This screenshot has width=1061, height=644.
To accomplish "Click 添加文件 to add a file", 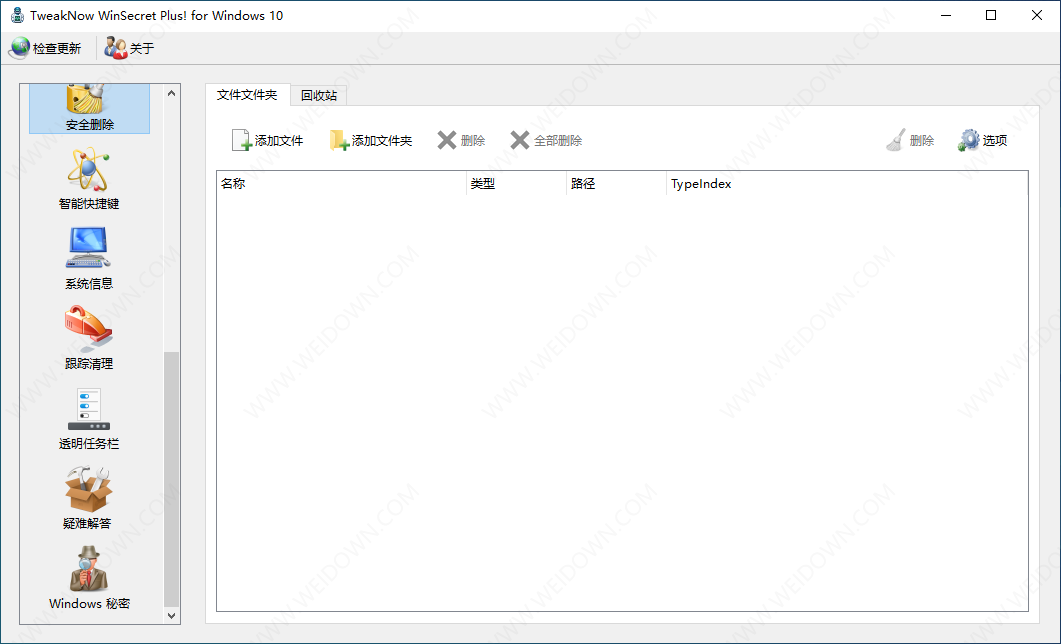I will (267, 141).
